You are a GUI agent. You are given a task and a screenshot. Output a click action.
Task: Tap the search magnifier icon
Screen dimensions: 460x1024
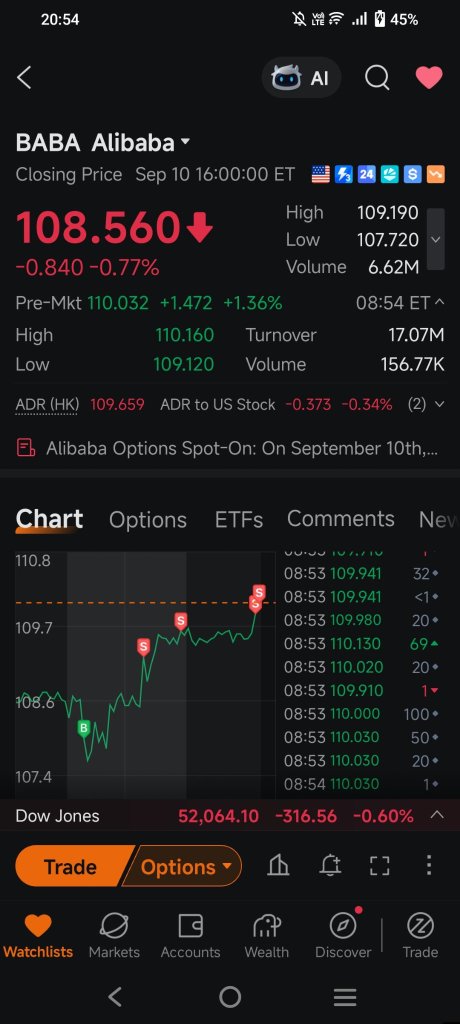[377, 78]
